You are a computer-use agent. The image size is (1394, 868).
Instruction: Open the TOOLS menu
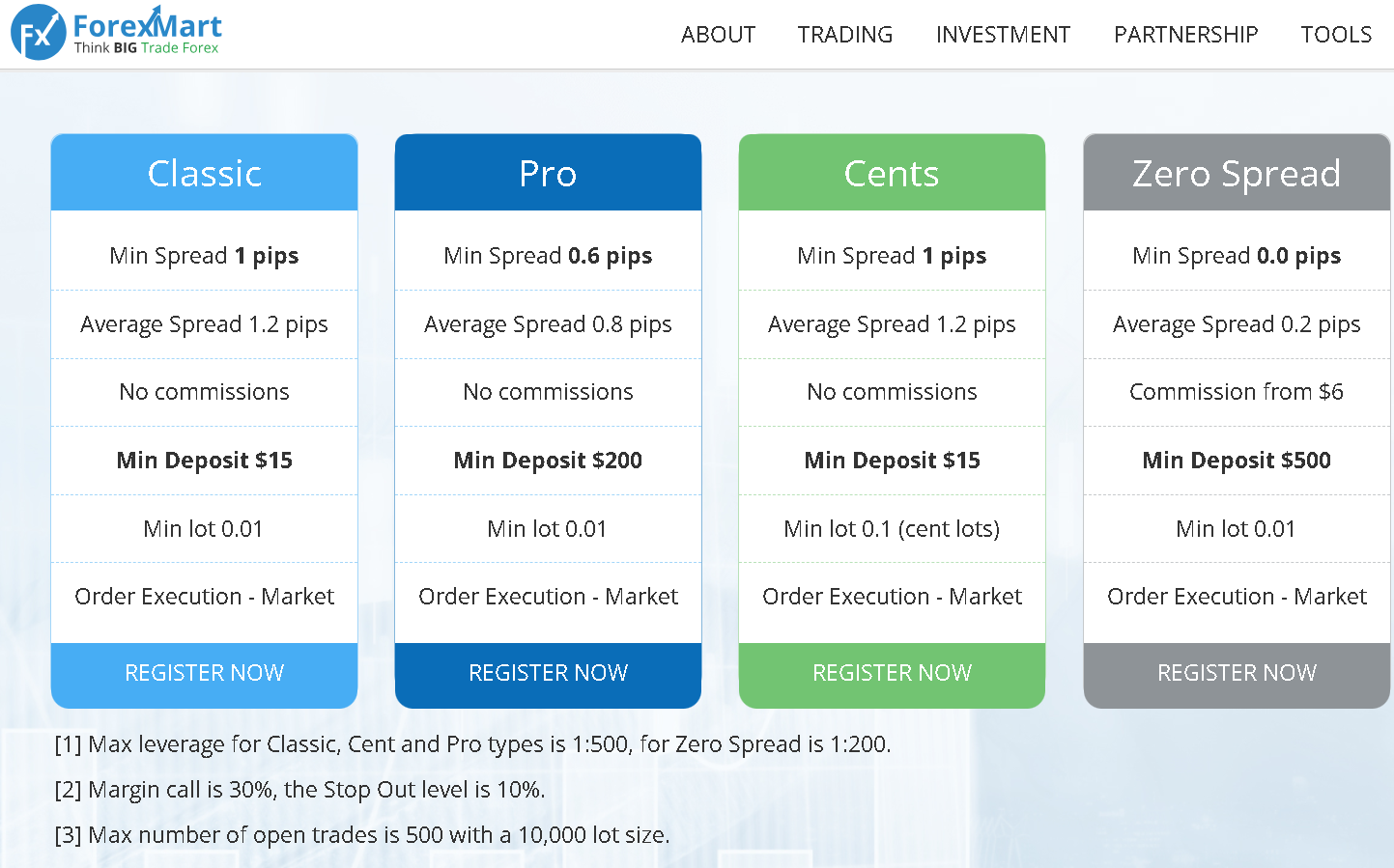click(1335, 35)
